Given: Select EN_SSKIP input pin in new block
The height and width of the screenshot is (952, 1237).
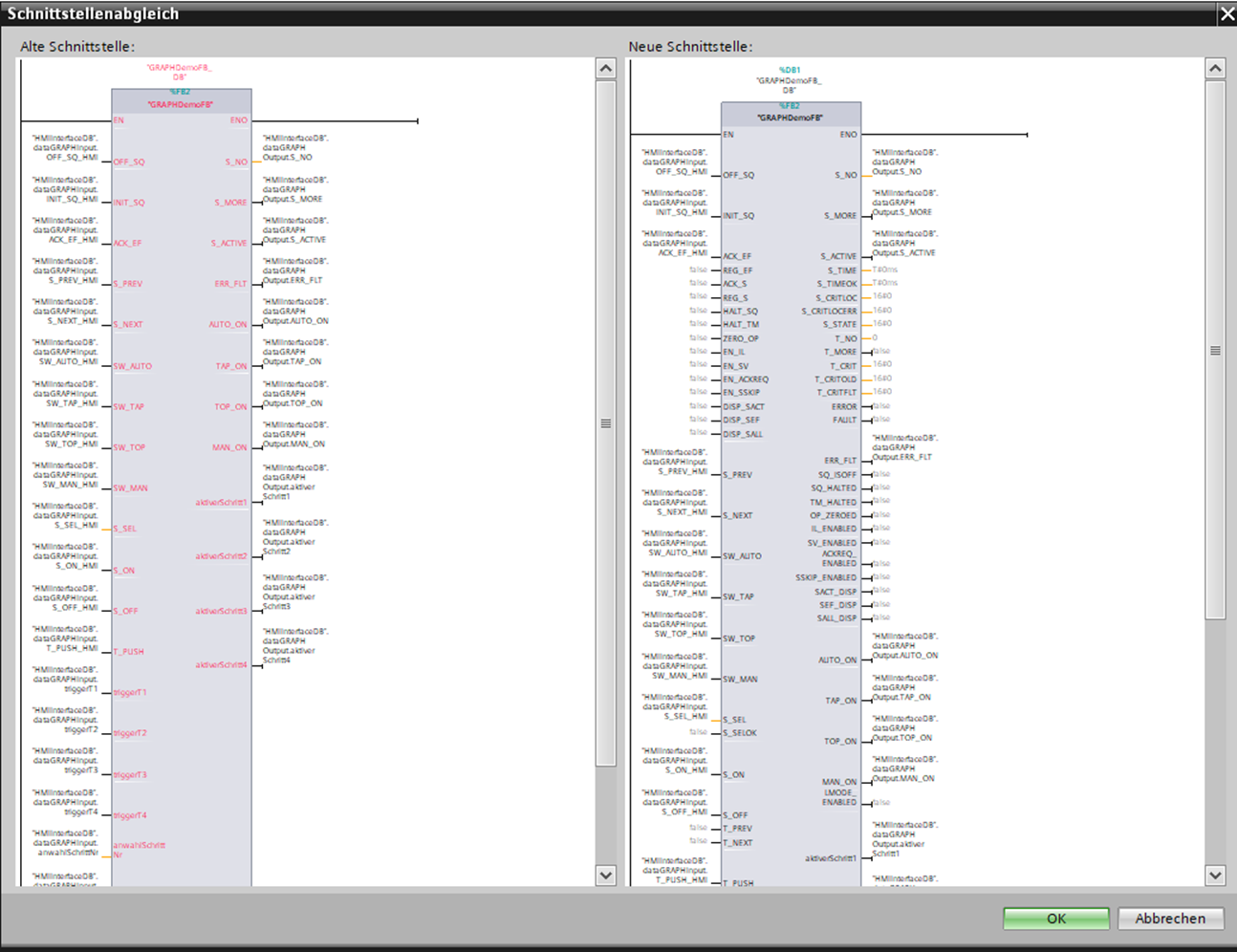Looking at the screenshot, I should 742,392.
